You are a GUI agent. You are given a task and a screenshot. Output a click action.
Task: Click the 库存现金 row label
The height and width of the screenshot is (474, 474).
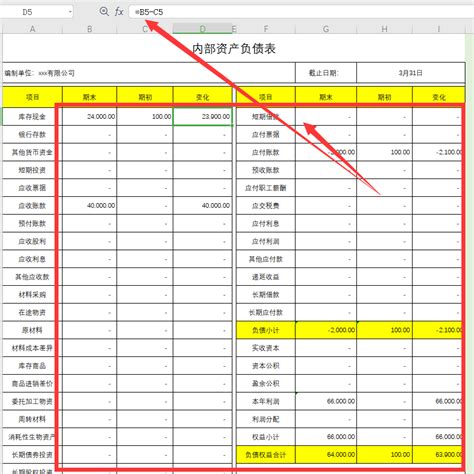click(x=32, y=117)
